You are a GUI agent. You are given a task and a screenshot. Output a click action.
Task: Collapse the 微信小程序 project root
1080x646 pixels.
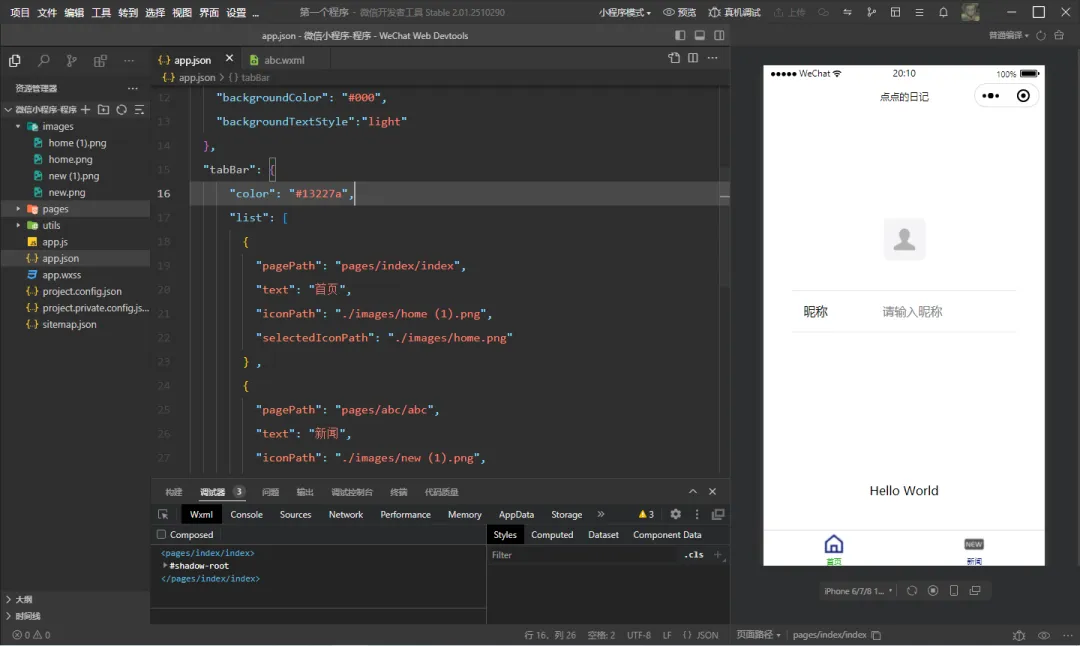pyautogui.click(x=8, y=110)
